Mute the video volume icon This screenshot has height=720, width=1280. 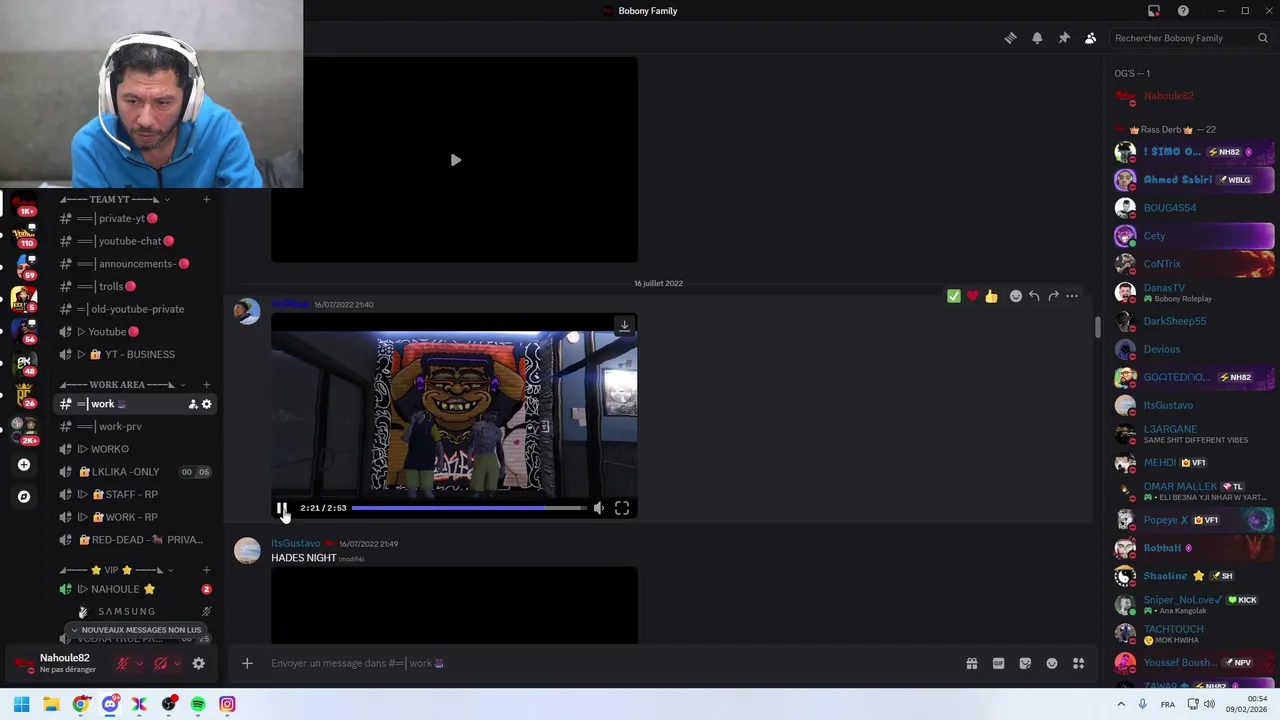click(x=598, y=508)
